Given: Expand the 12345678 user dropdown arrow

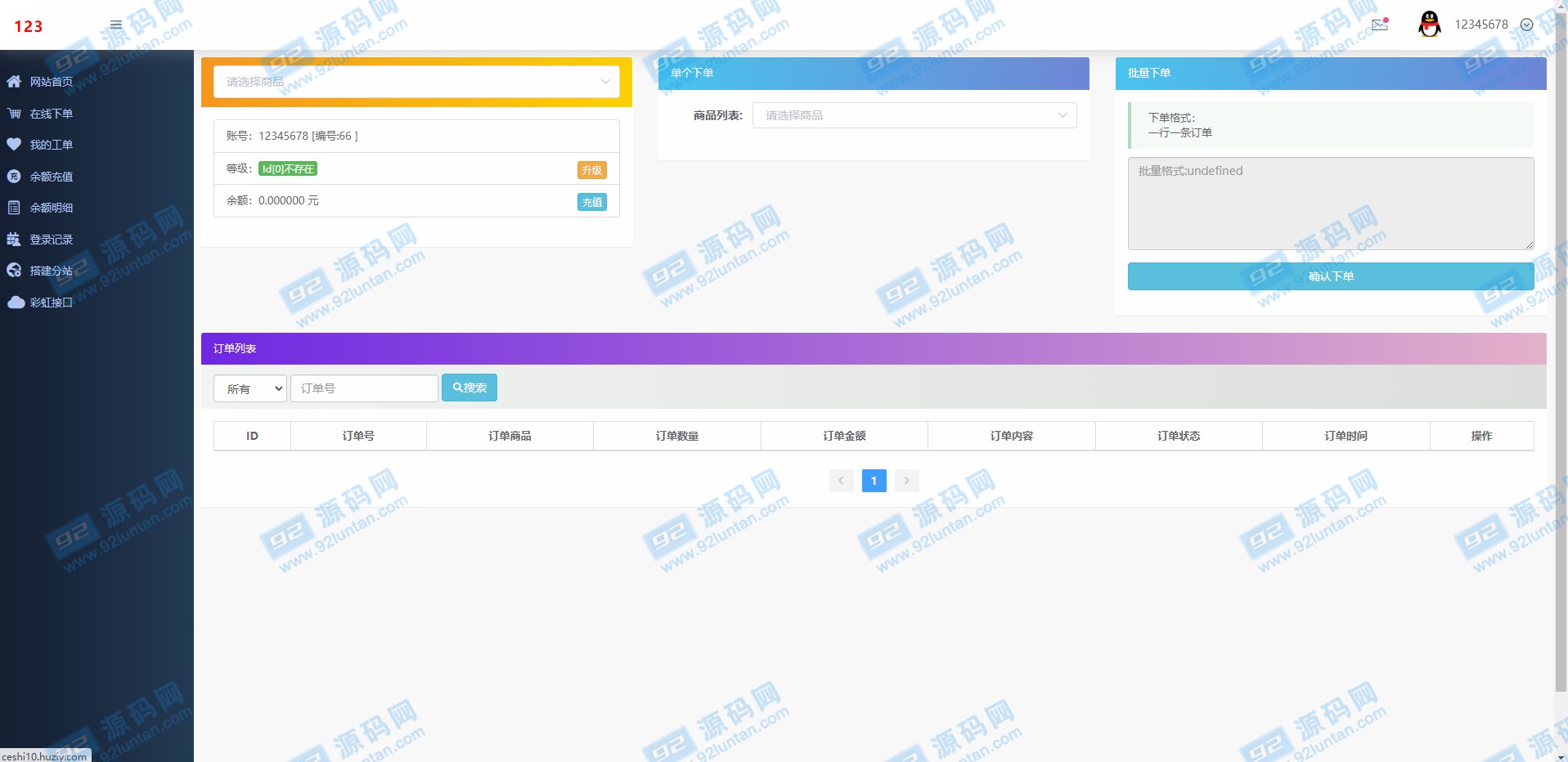Looking at the screenshot, I should tap(1526, 25).
